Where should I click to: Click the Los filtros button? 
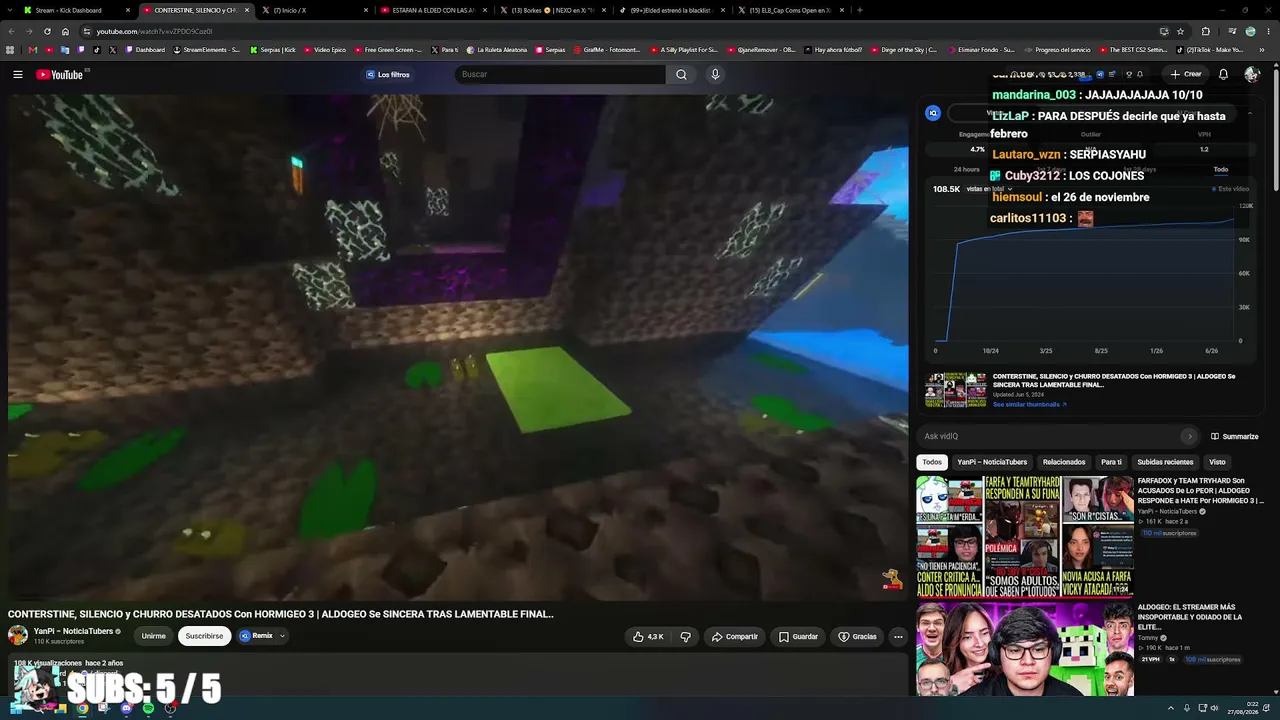tap(388, 74)
